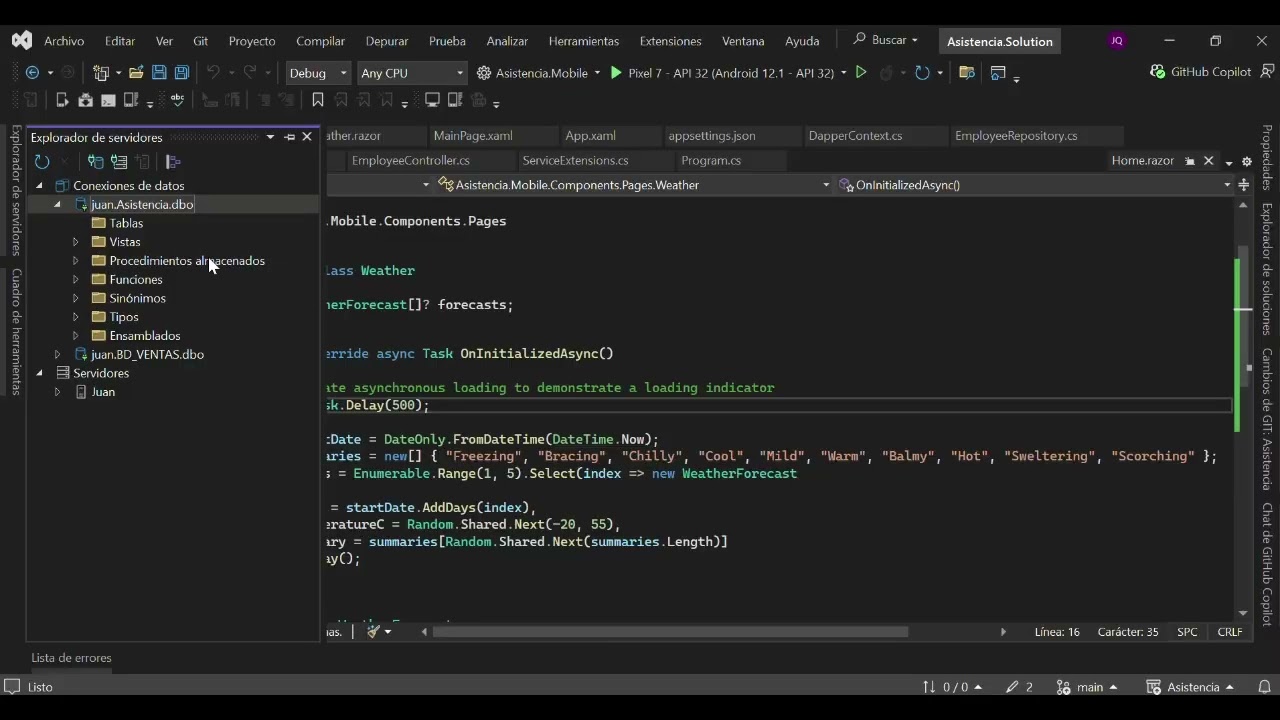Viewport: 1280px width, 720px height.
Task: Pin the Explorador de servidores panel
Action: 289,137
